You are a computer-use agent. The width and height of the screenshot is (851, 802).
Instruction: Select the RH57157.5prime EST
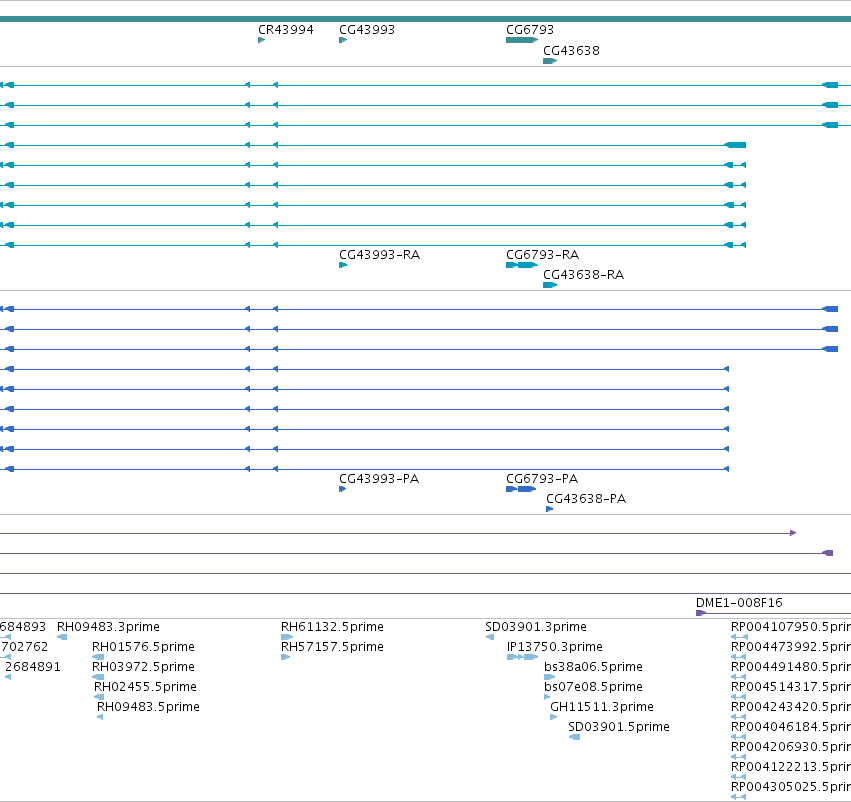tap(285, 657)
